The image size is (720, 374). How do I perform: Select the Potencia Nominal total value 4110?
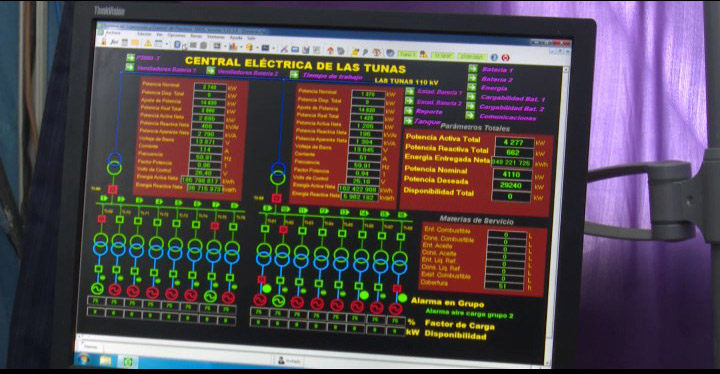(x=512, y=175)
